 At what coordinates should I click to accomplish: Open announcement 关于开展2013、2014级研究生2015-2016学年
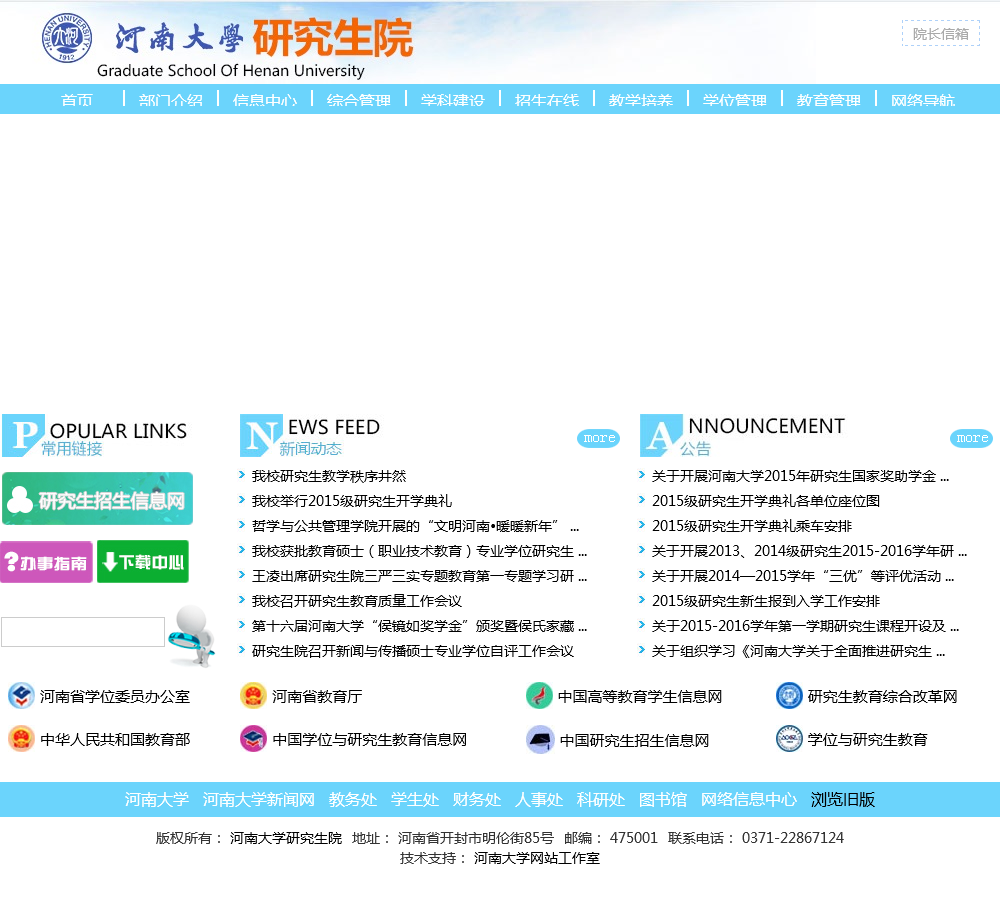(x=809, y=551)
